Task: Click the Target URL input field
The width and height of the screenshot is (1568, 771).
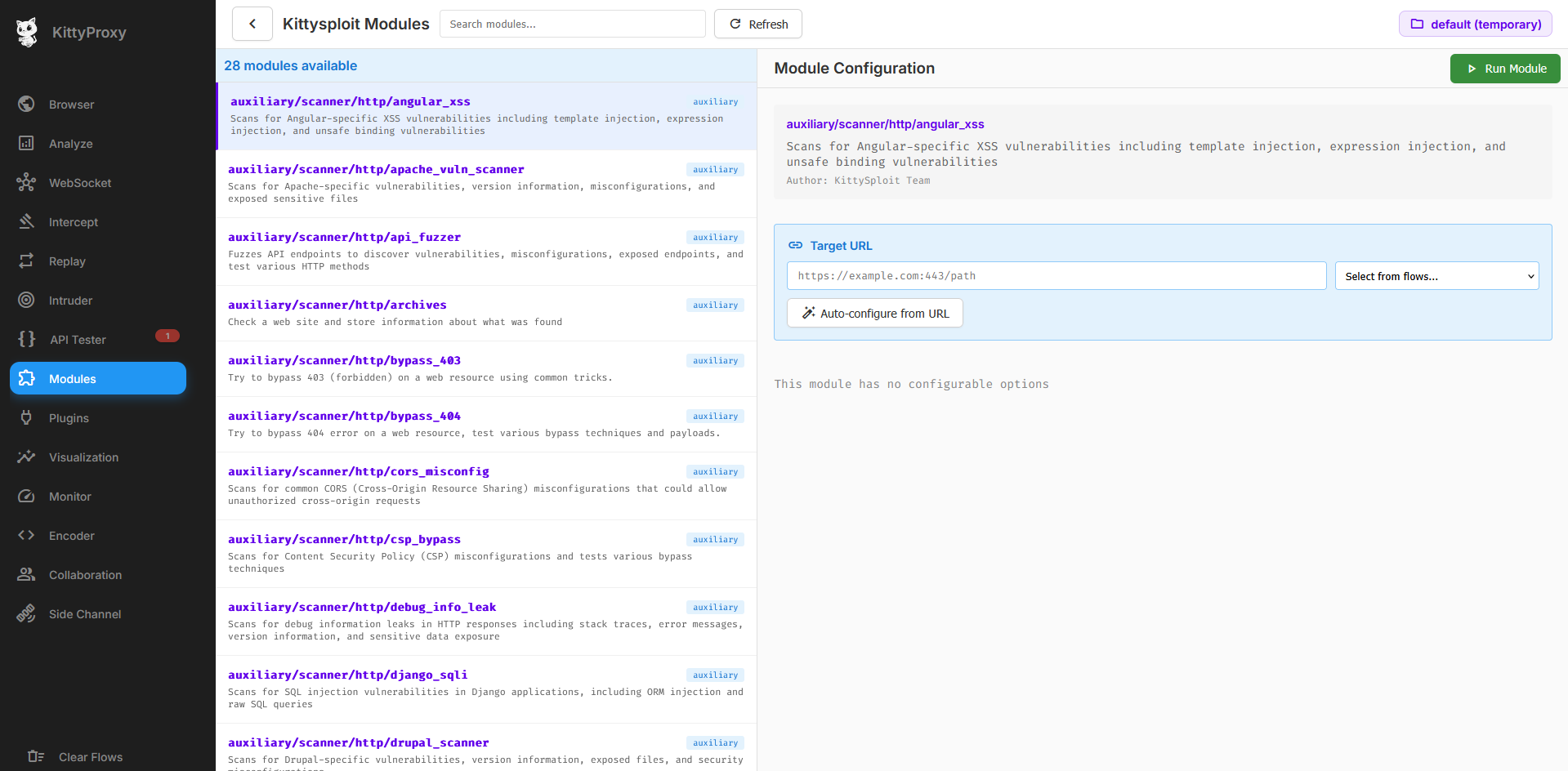Action: click(1056, 275)
